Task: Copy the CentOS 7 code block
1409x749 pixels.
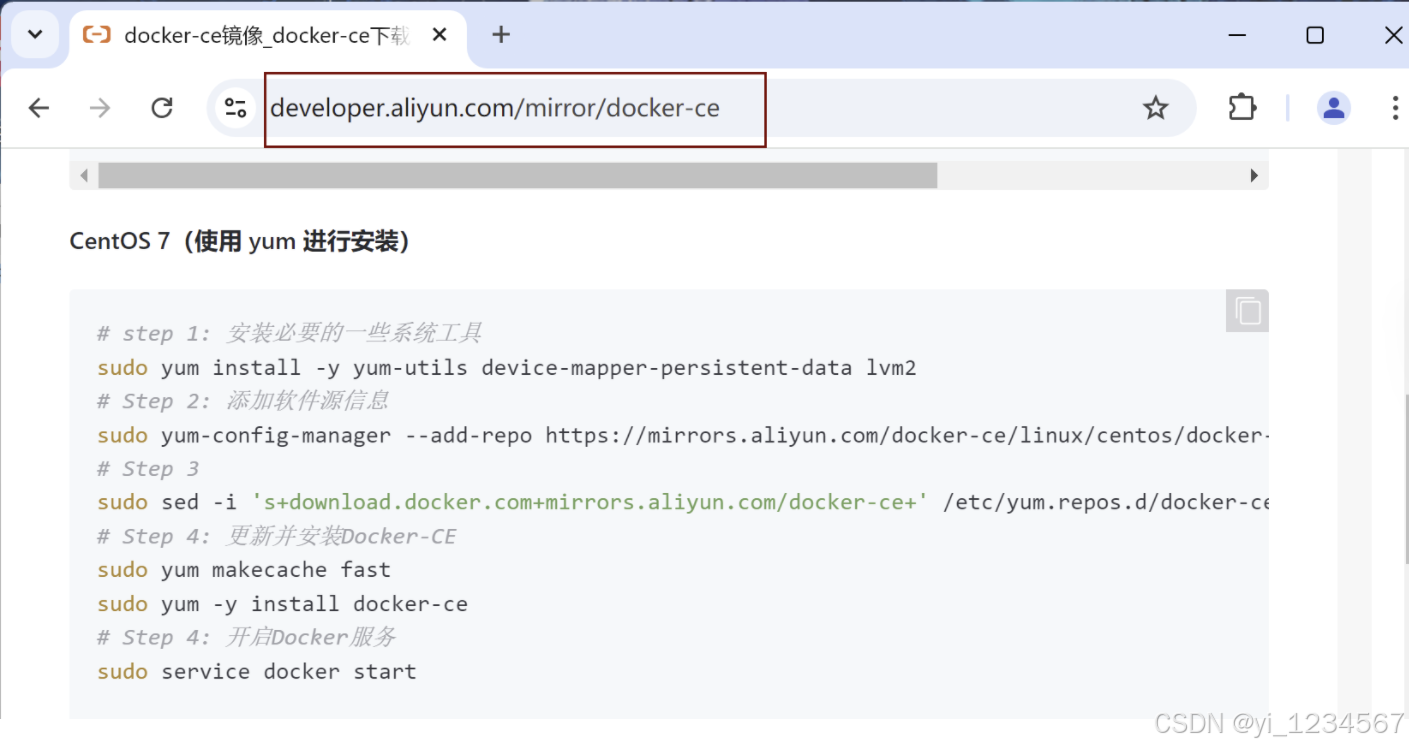Action: (1247, 311)
